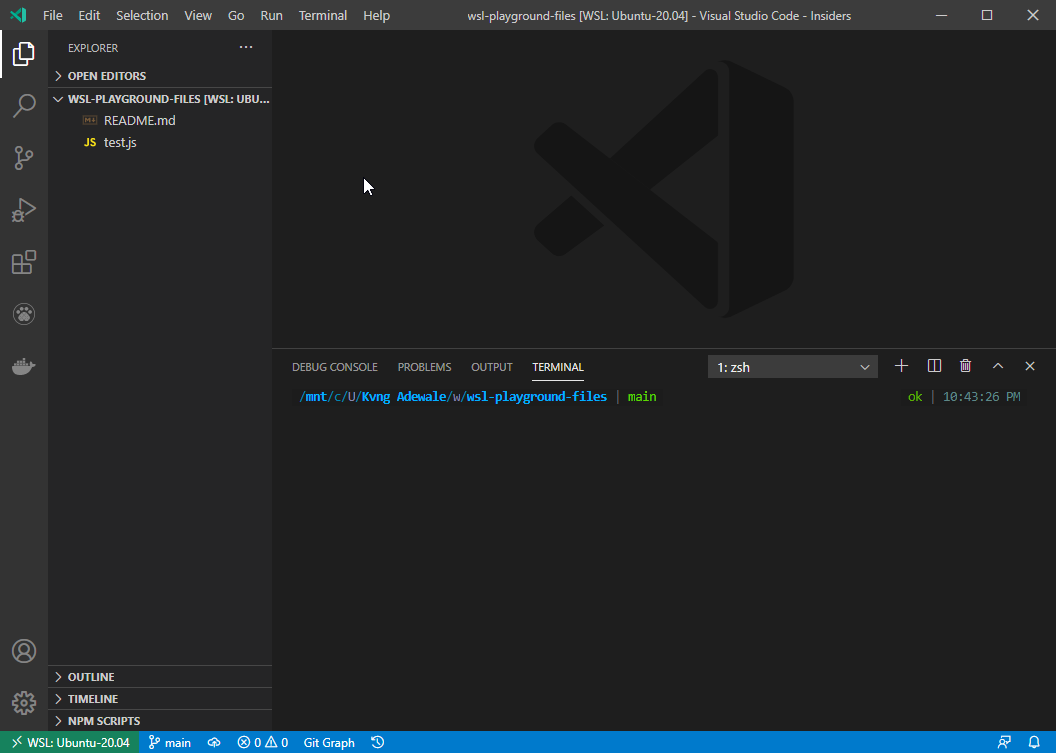The image size is (1056, 753).
Task: Click the VS Code logo in title bar
Action: (x=18, y=15)
